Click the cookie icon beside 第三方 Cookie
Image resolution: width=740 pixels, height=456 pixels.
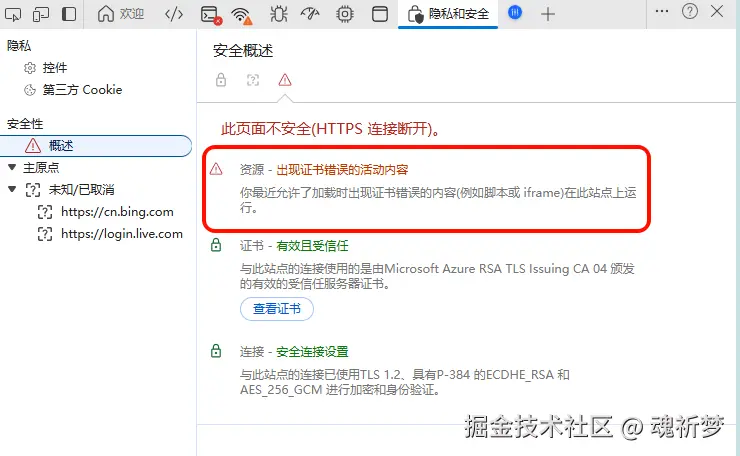[30, 90]
